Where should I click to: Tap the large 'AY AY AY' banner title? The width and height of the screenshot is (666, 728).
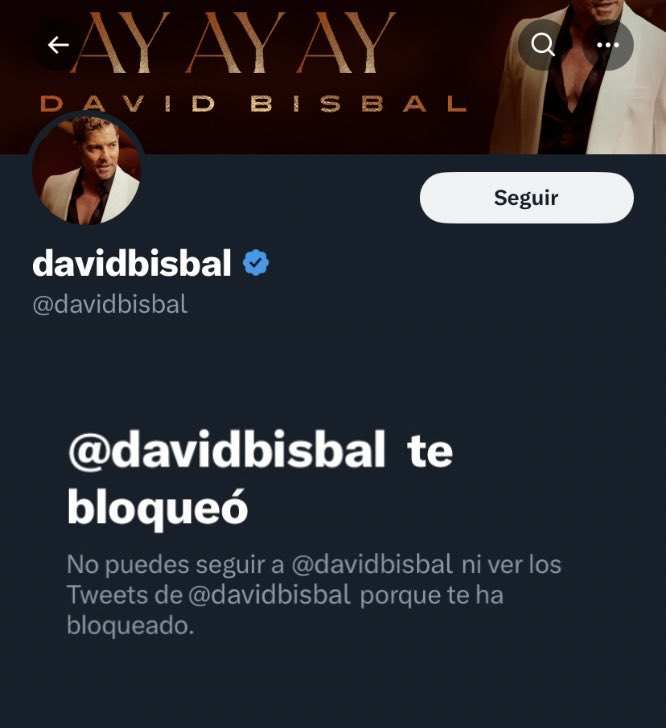[234, 43]
